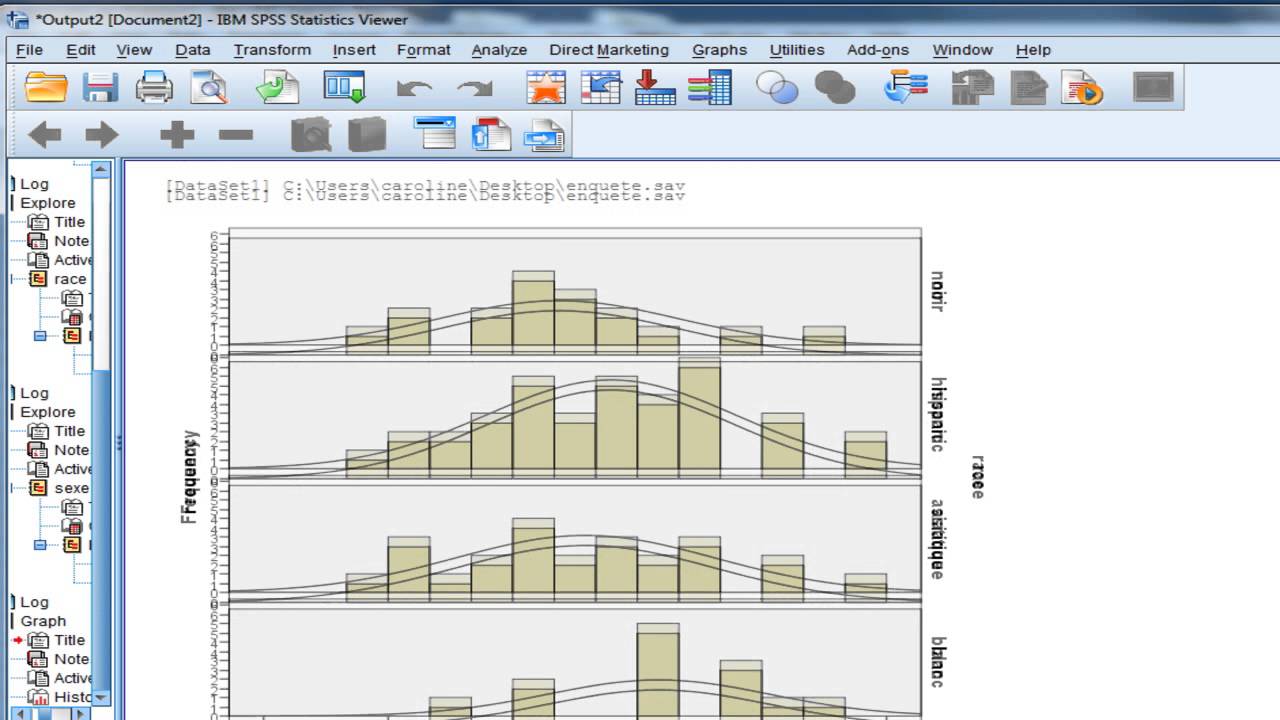The width and height of the screenshot is (1280, 720).
Task: Click the Insert Heading icon
Action: [436, 134]
